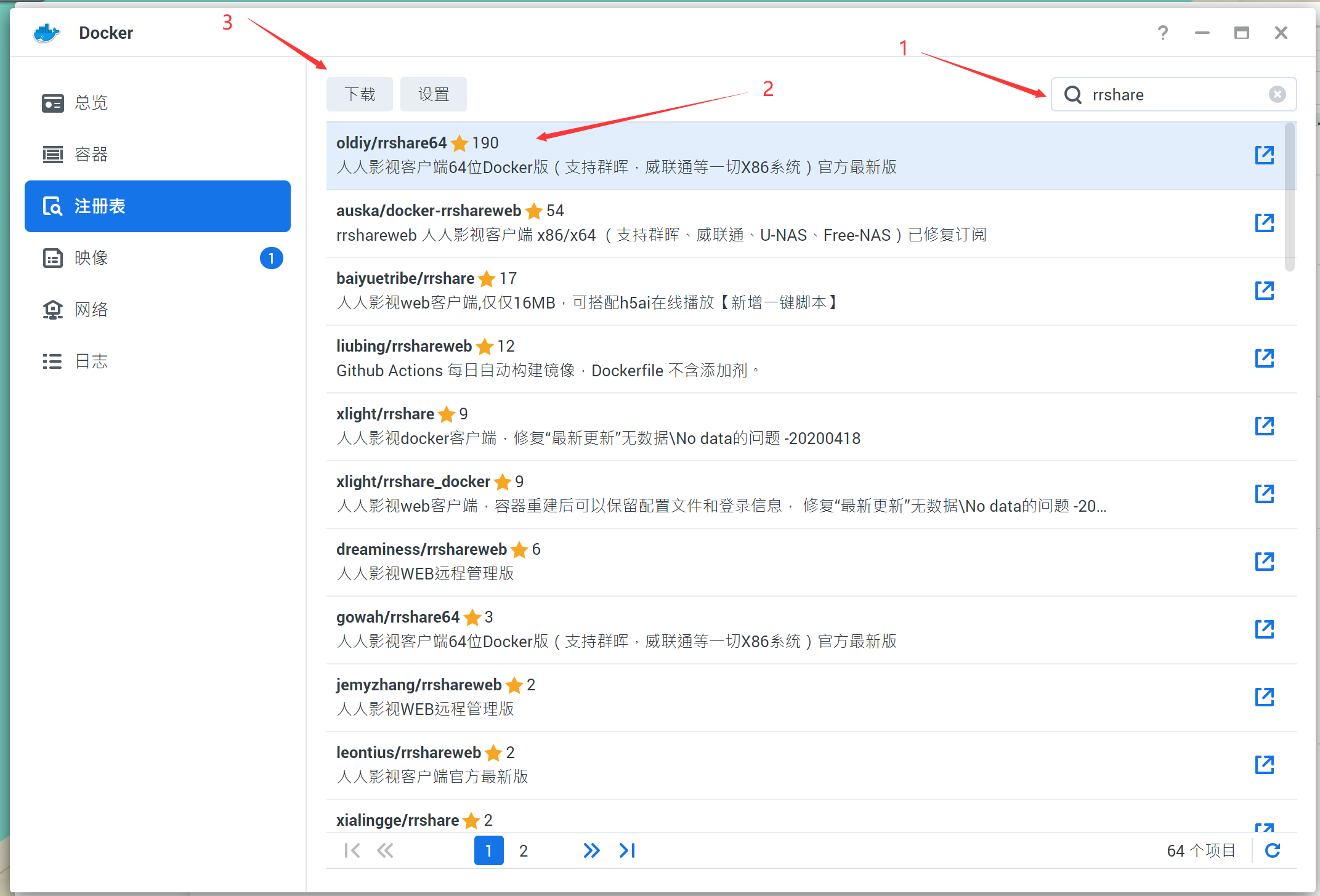
Task: Open external link for oldiy/rrshare64
Action: click(x=1264, y=155)
